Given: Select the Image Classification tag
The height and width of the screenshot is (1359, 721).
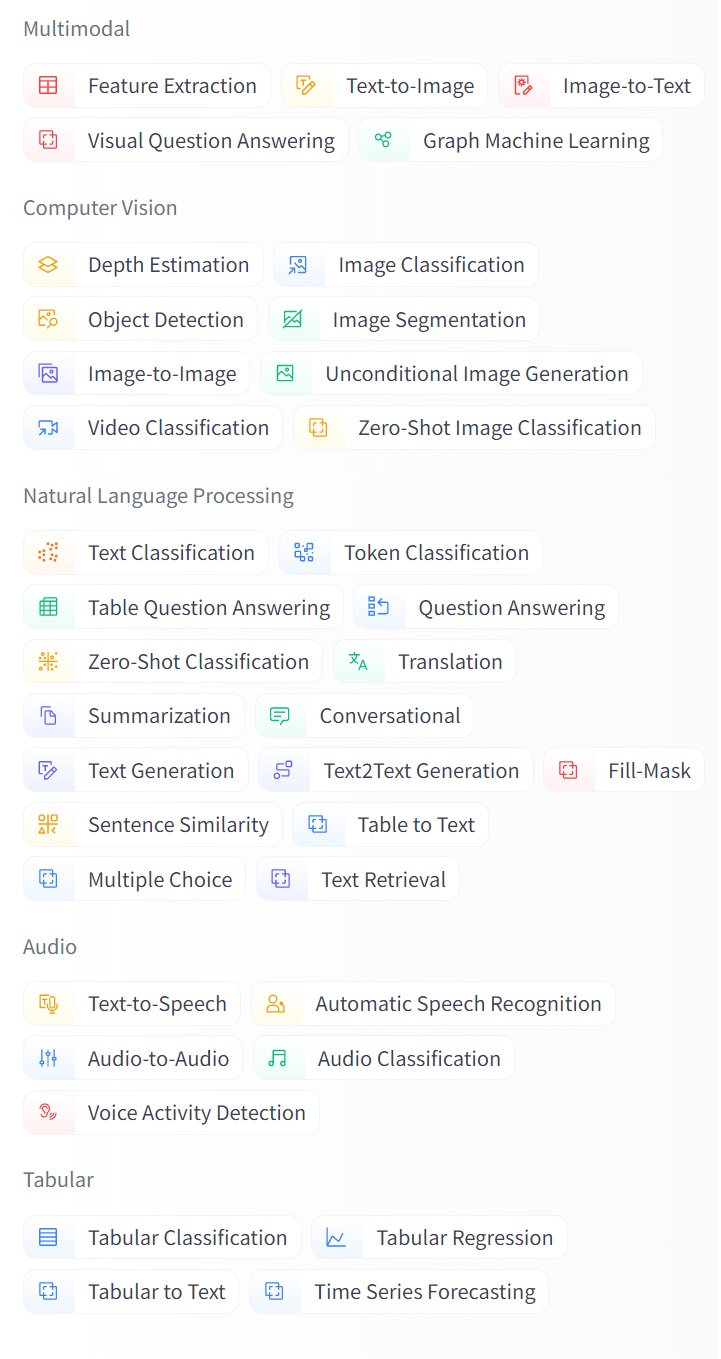Looking at the screenshot, I should point(406,265).
